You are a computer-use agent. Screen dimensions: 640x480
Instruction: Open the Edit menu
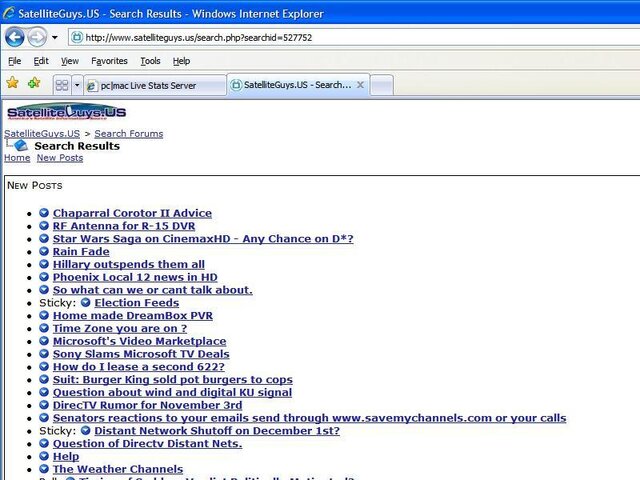41,61
